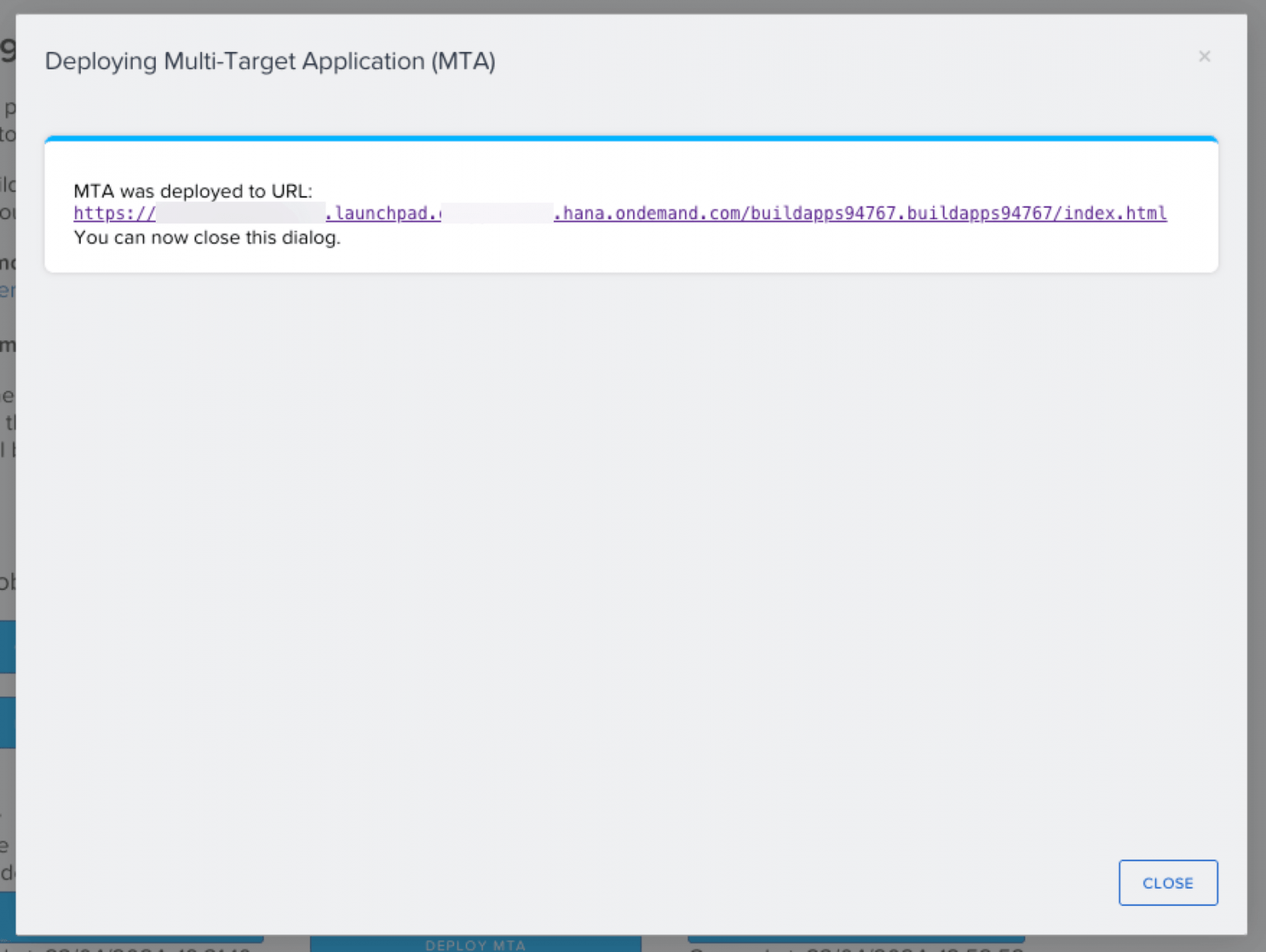Click the dialog title Deploying Multi-Target Application
Viewport: 1266px width, 952px height.
[x=270, y=61]
